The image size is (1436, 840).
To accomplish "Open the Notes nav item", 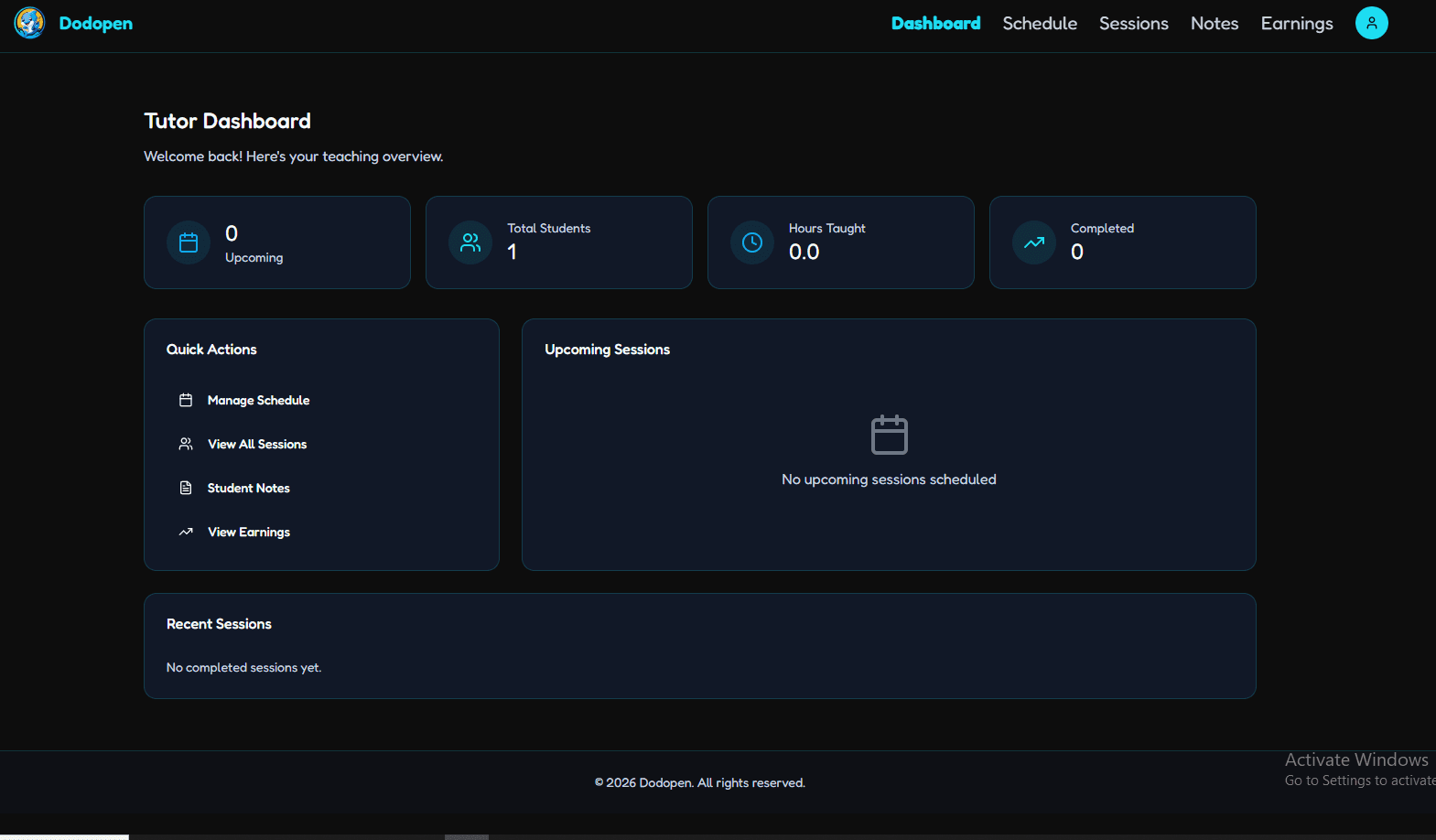I will (1215, 23).
